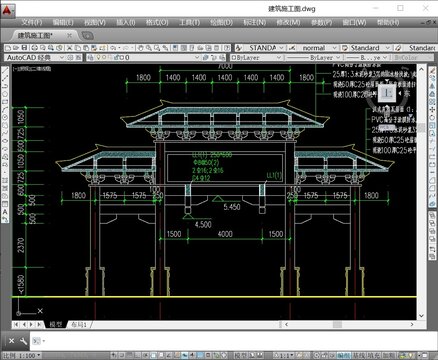The width and height of the screenshot is (438, 360).
Task: Open the 标注(N) menu
Action: [255, 22]
